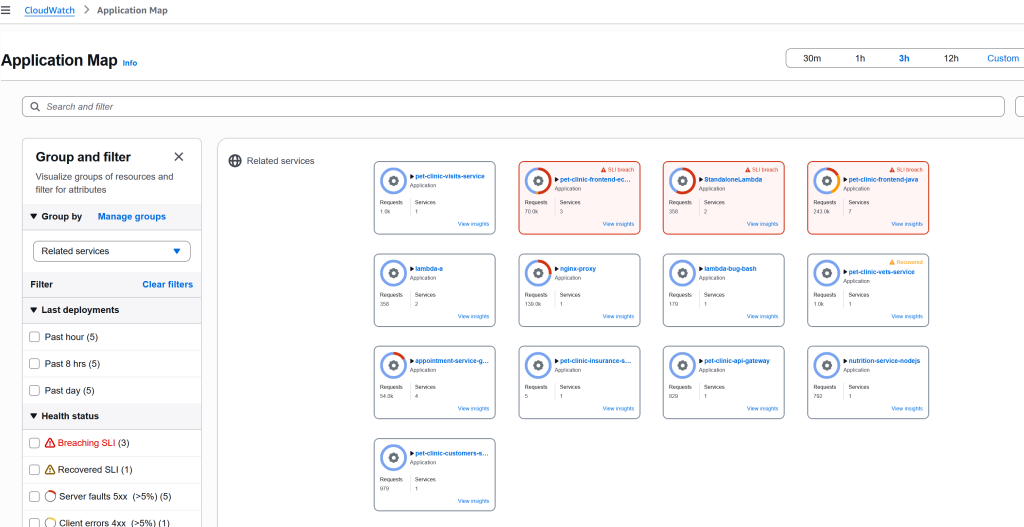Open View insights for lambda-a
The width and height of the screenshot is (1024, 527).
pos(473,316)
